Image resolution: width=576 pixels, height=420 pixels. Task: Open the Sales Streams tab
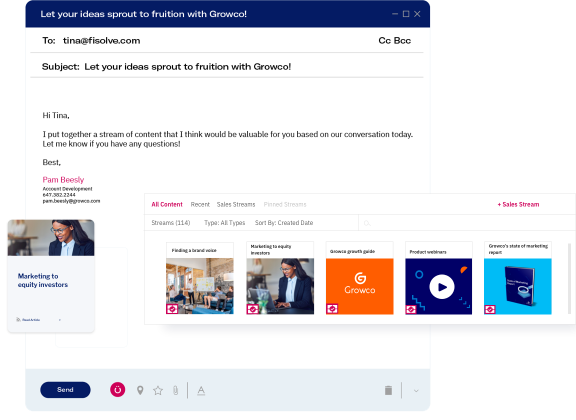pos(236,204)
